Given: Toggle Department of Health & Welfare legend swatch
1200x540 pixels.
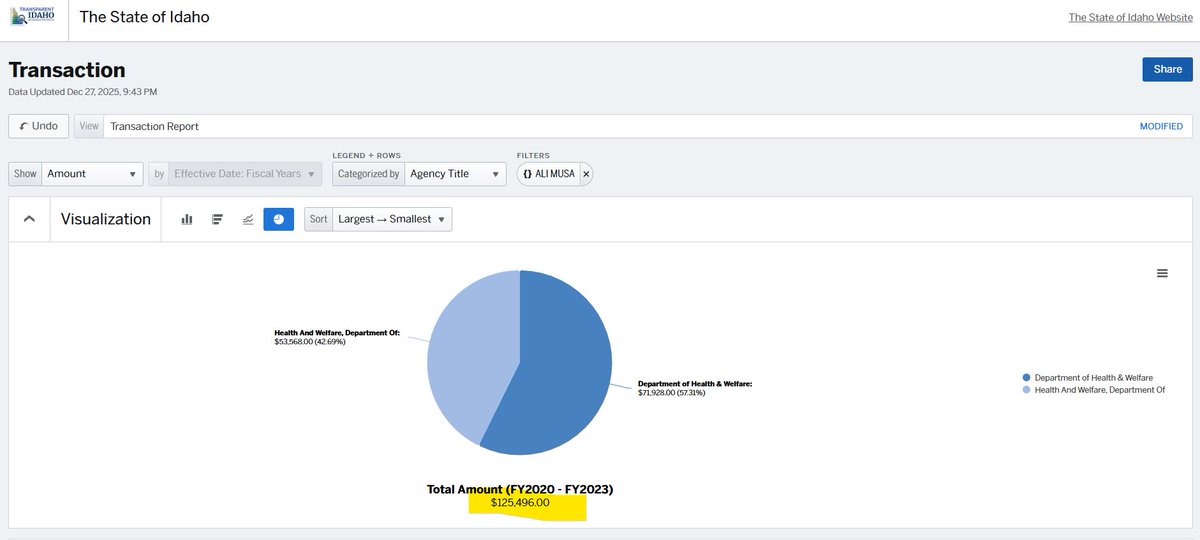Looking at the screenshot, I should point(1026,378).
